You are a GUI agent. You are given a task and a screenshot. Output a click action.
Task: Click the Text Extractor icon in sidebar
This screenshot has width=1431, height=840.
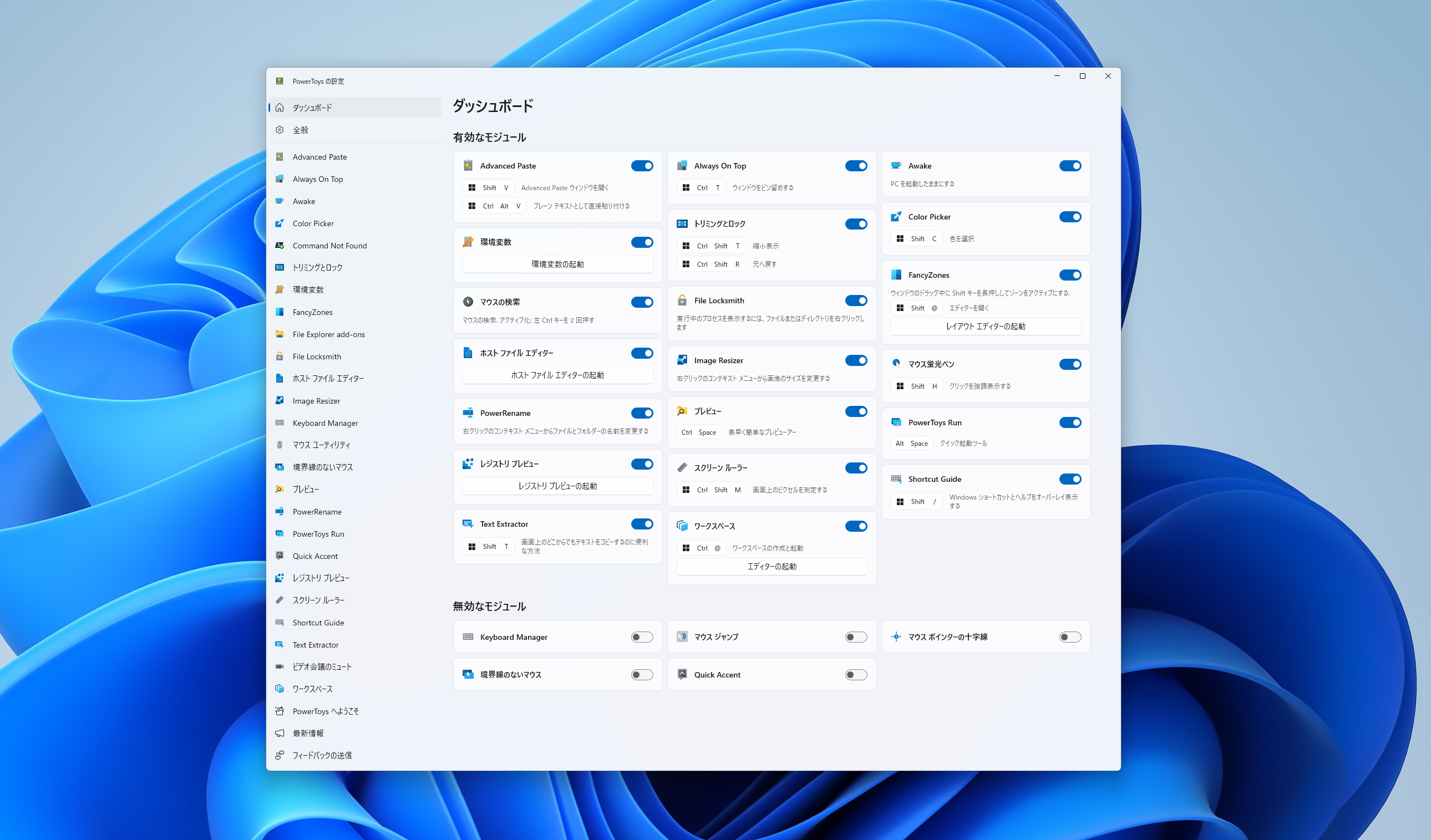coord(280,645)
